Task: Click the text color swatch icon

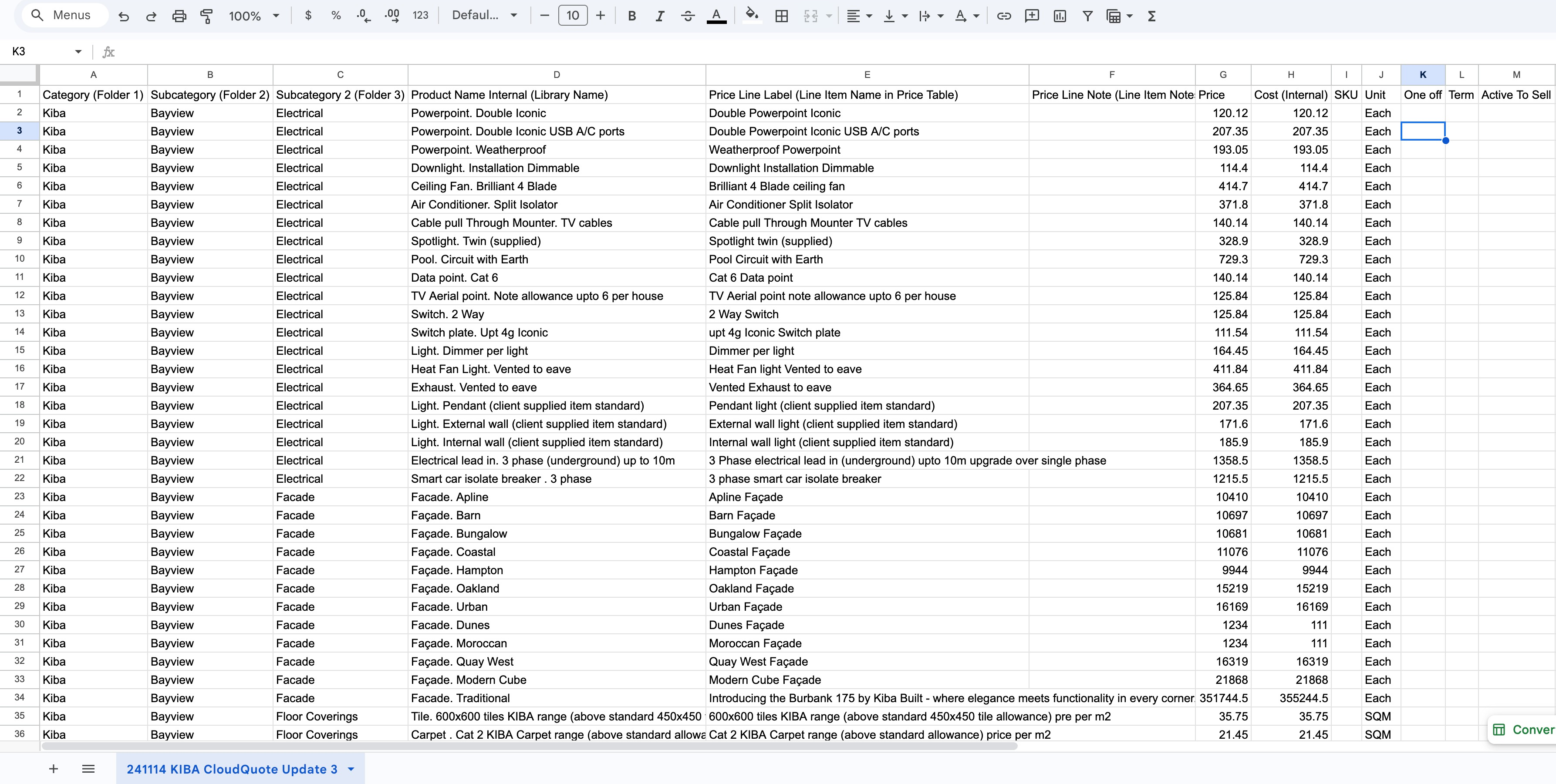Action: coord(716,16)
